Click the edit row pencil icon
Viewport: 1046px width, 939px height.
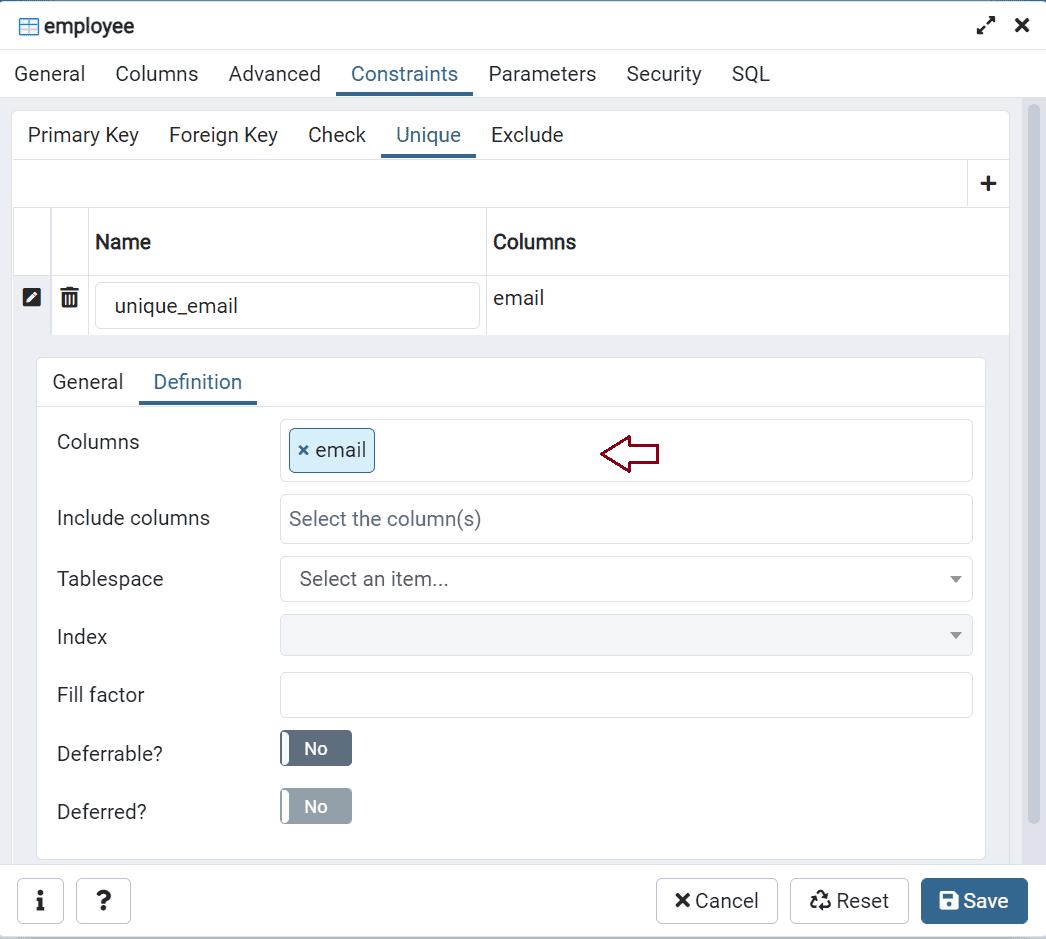(31, 297)
